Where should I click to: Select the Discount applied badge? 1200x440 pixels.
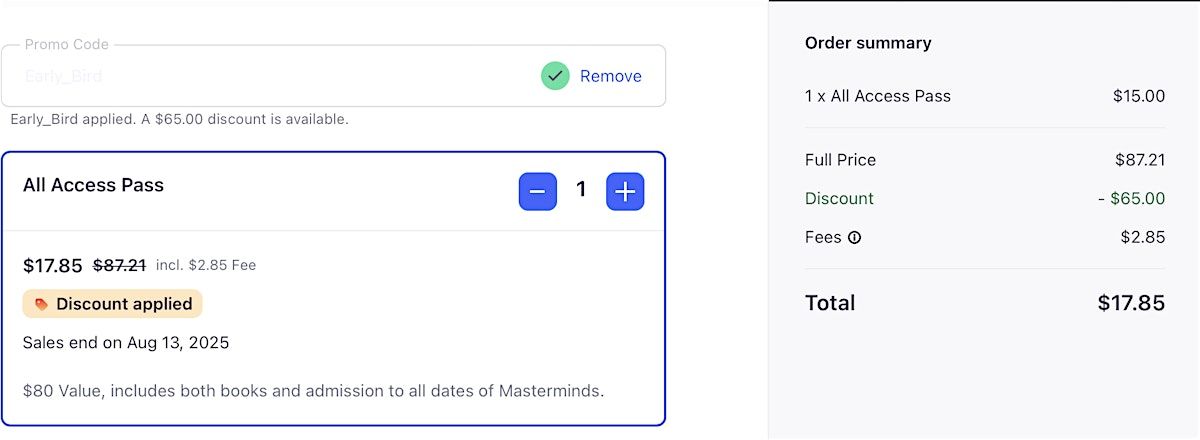(x=112, y=304)
